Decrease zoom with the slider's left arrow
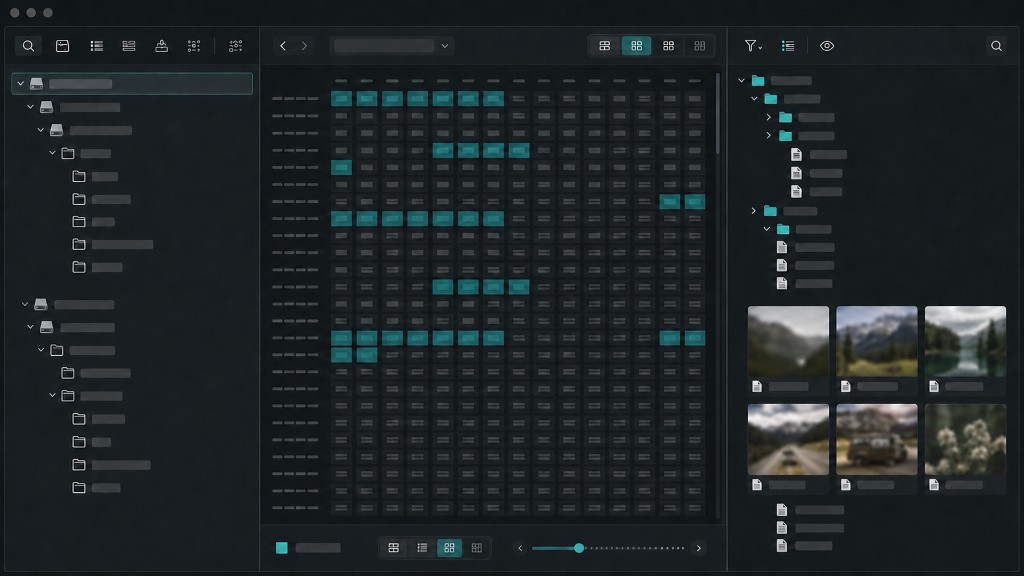The width and height of the screenshot is (1024, 576). coord(520,548)
